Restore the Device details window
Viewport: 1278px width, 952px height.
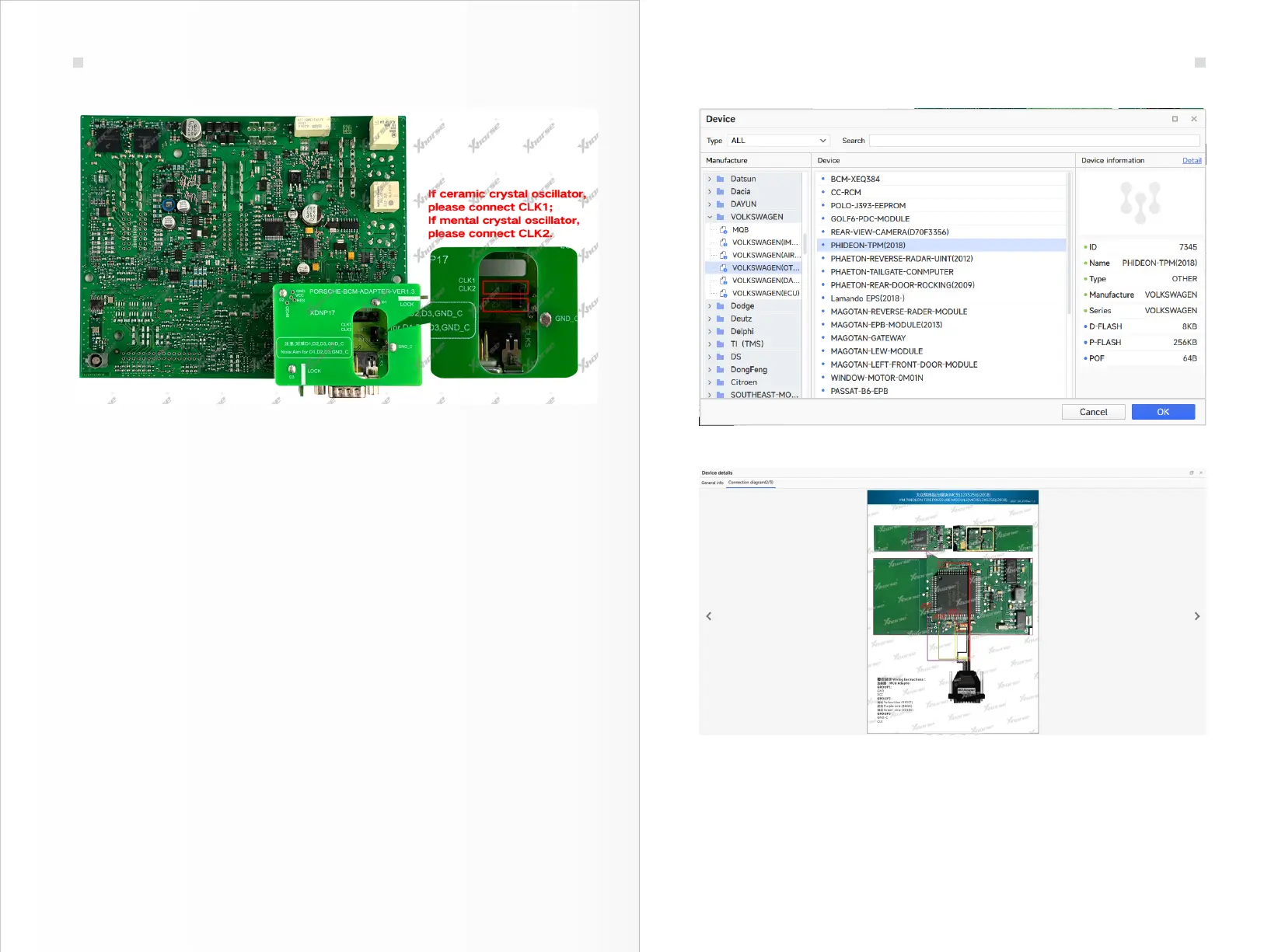point(1192,473)
